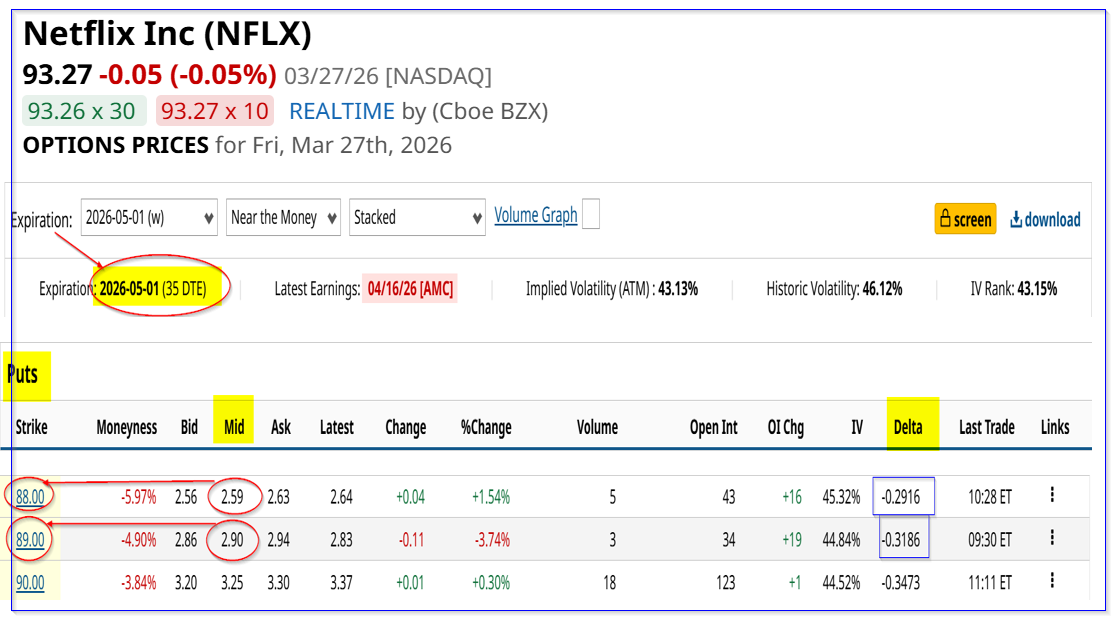The image size is (1113, 618).
Task: Sort by Mid column header
Action: (234, 427)
